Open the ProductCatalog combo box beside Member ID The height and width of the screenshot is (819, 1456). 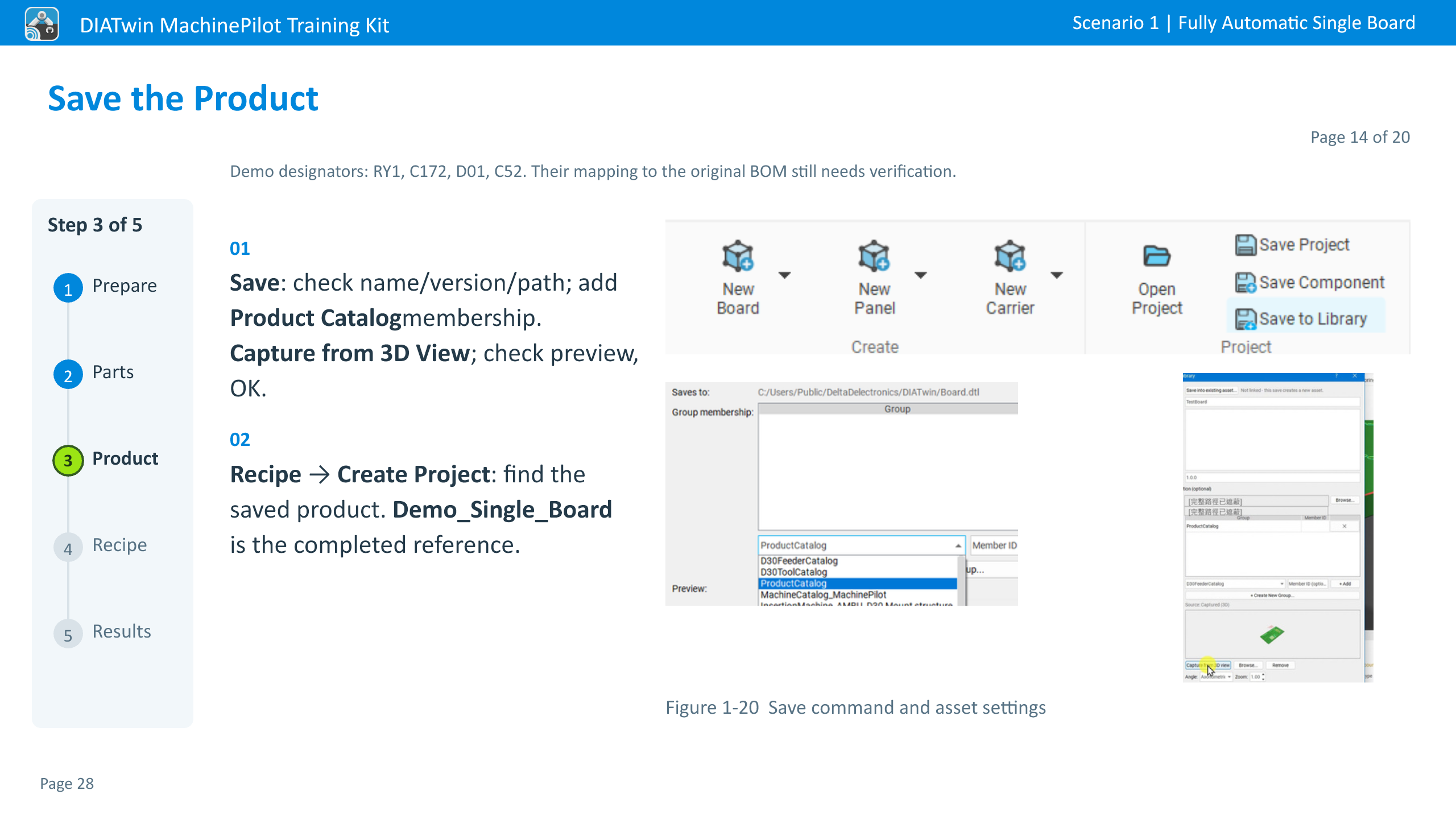861,545
